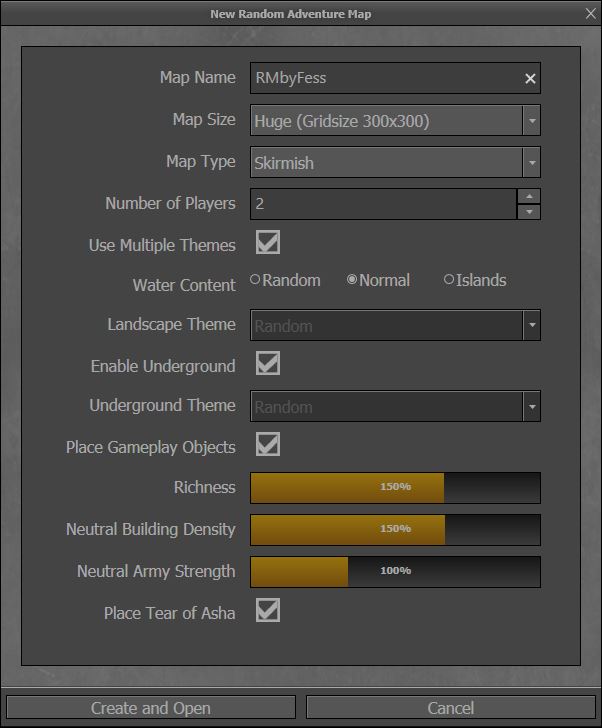Increase the Number of Players value
Viewport: 602px width, 728px height.
(x=529, y=196)
